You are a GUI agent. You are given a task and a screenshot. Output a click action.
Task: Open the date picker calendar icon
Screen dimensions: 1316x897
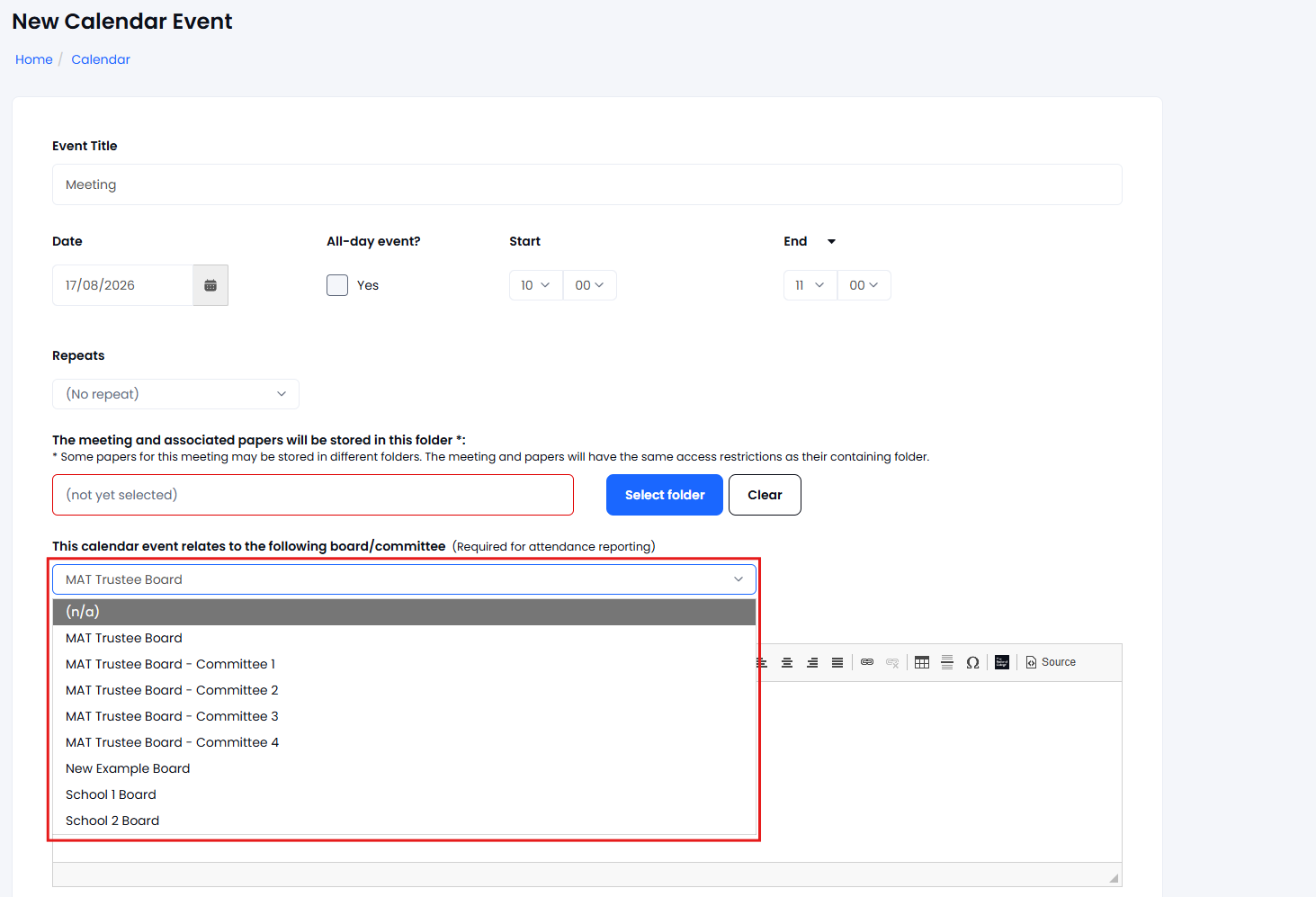[210, 285]
